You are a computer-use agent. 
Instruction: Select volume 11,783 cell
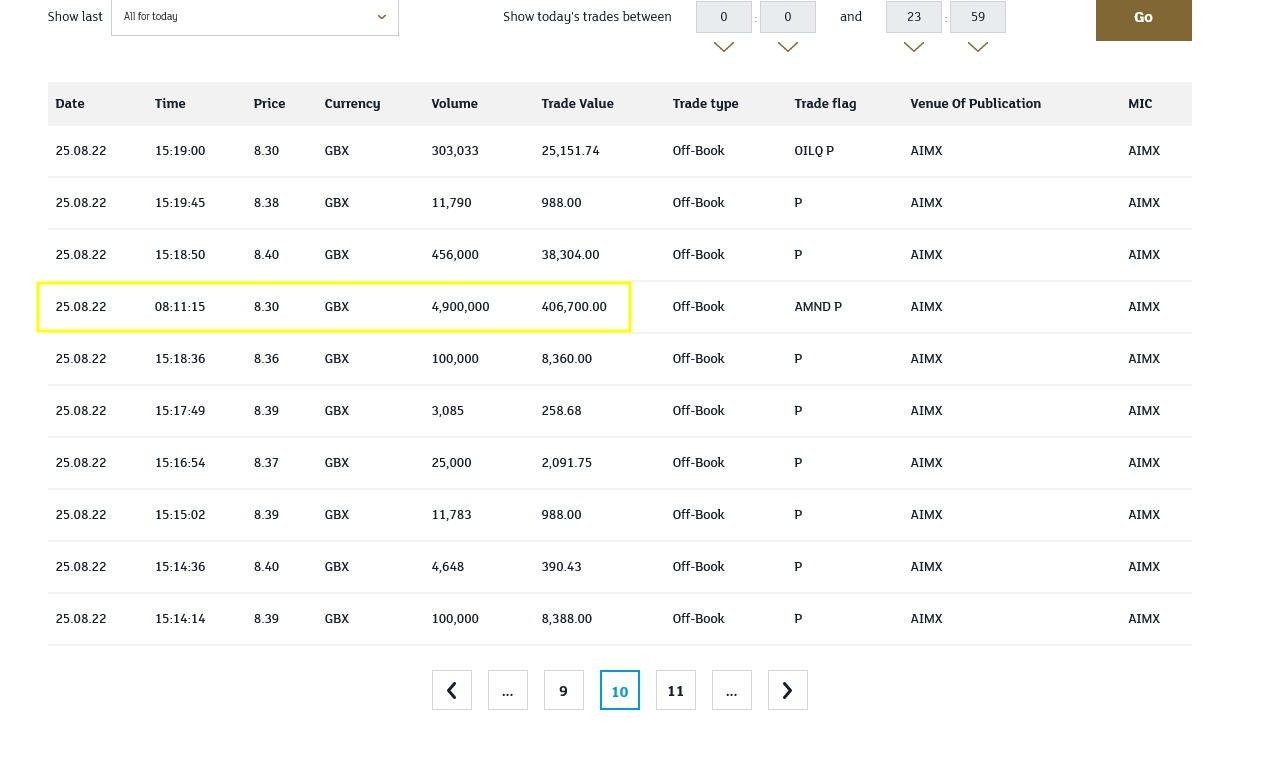(x=451, y=515)
